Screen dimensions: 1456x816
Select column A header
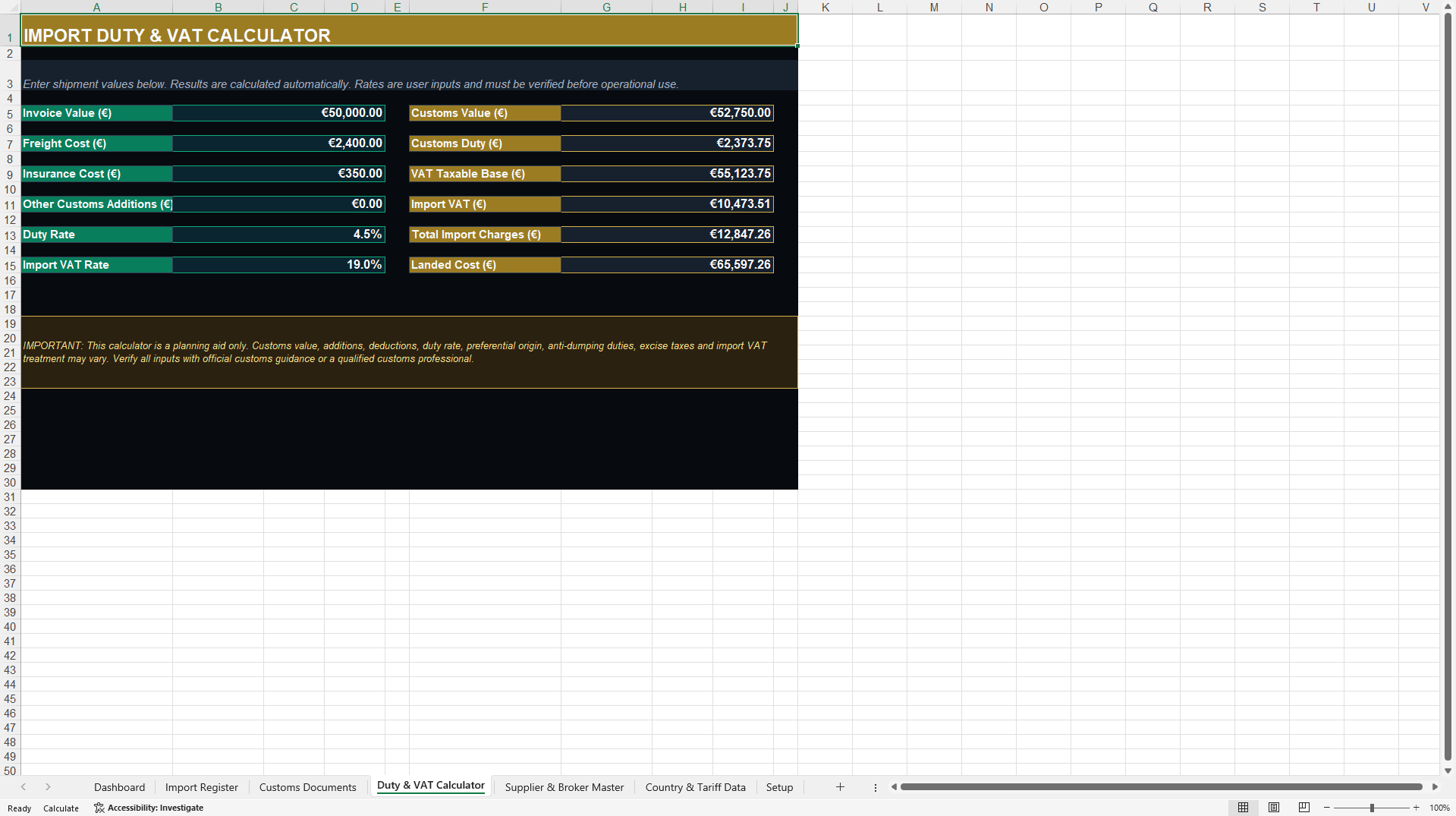point(96,7)
